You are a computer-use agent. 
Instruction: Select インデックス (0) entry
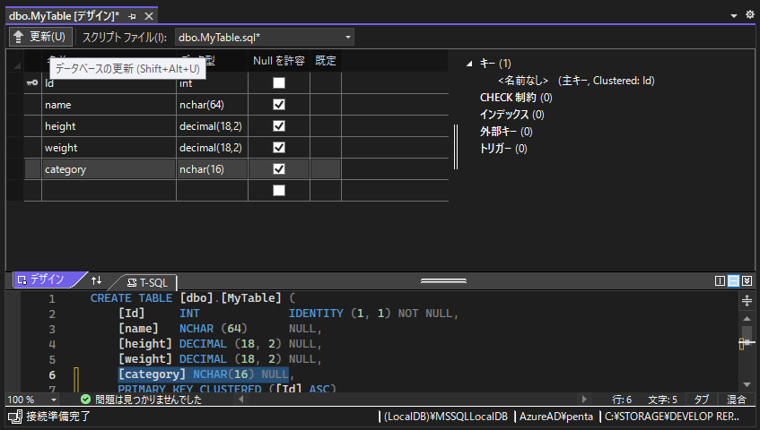[512, 114]
